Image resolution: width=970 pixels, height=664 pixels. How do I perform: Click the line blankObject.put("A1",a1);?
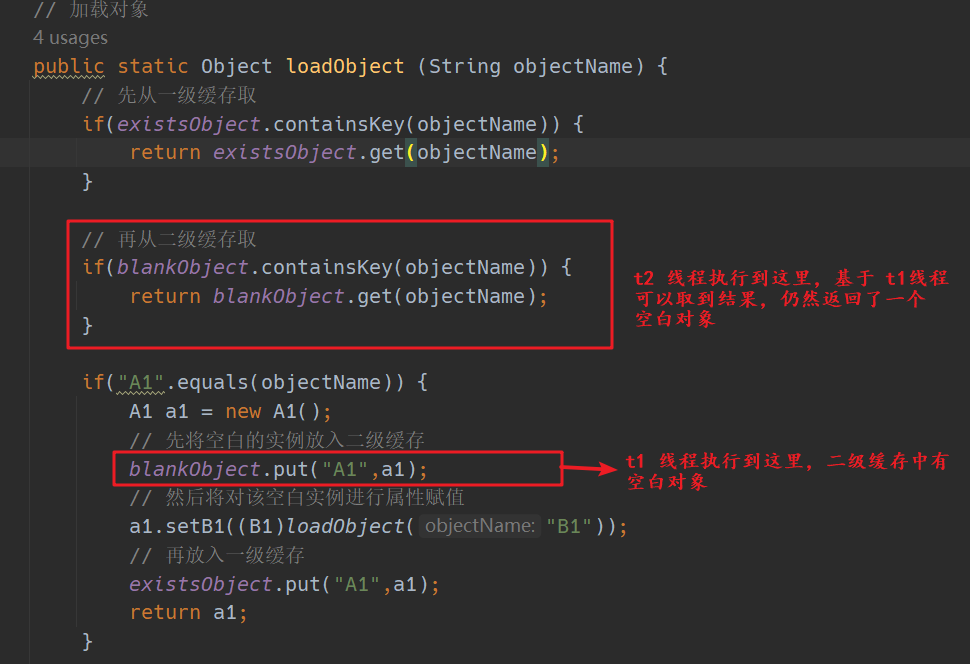pyautogui.click(x=278, y=469)
